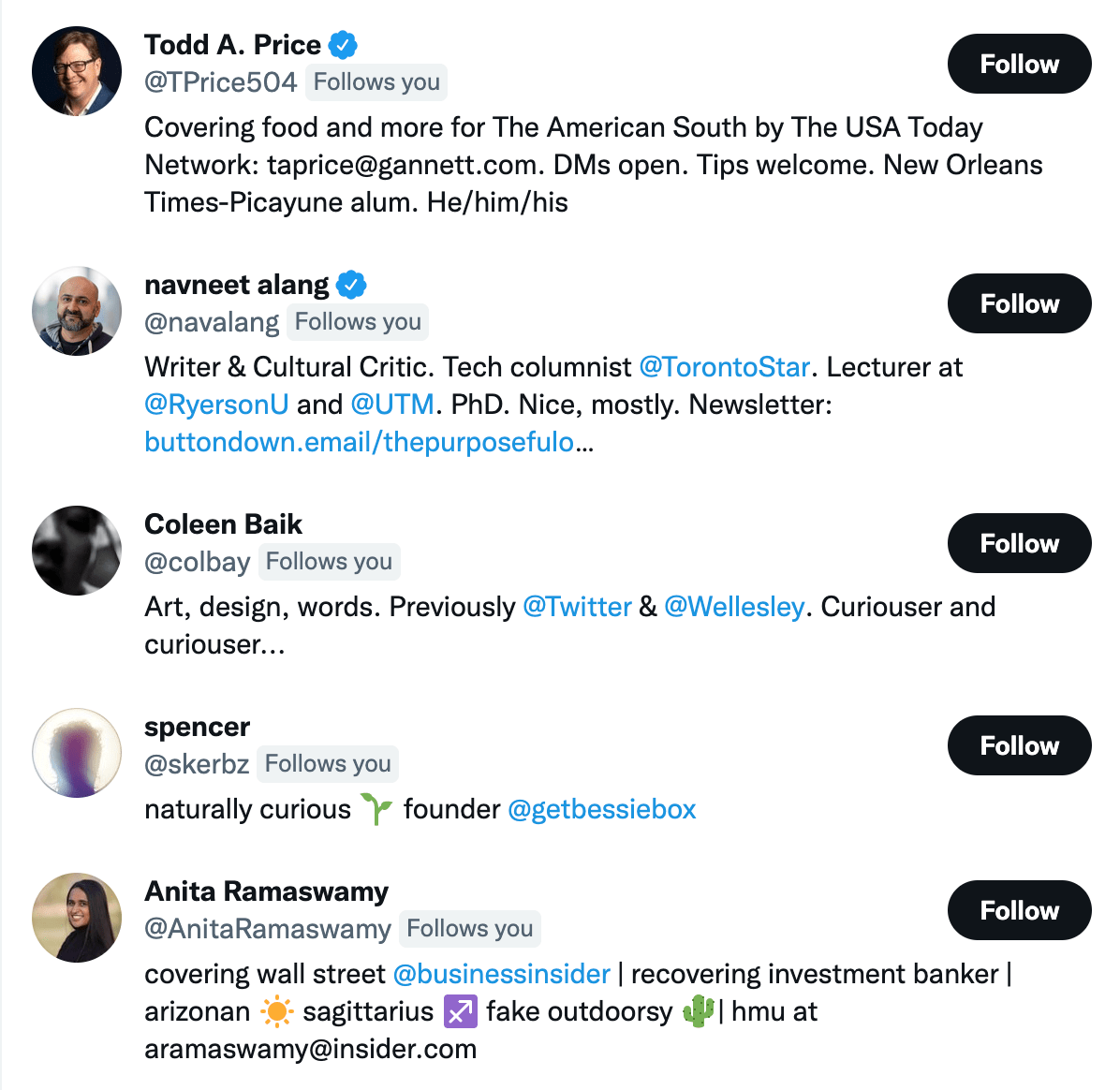Click Todd A. Price's verified badge icon
The height and width of the screenshot is (1090, 1120).
coord(343,45)
